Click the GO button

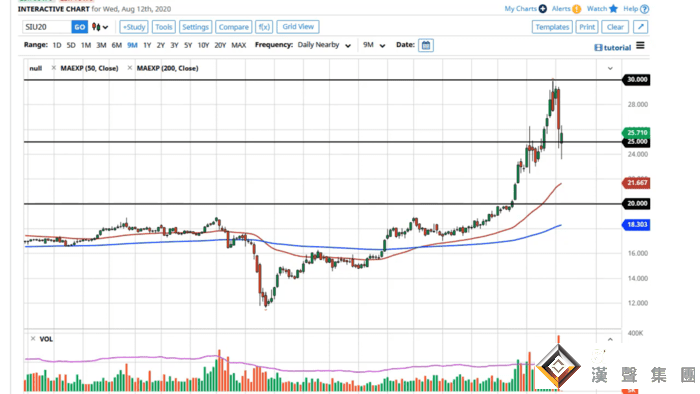[79, 27]
